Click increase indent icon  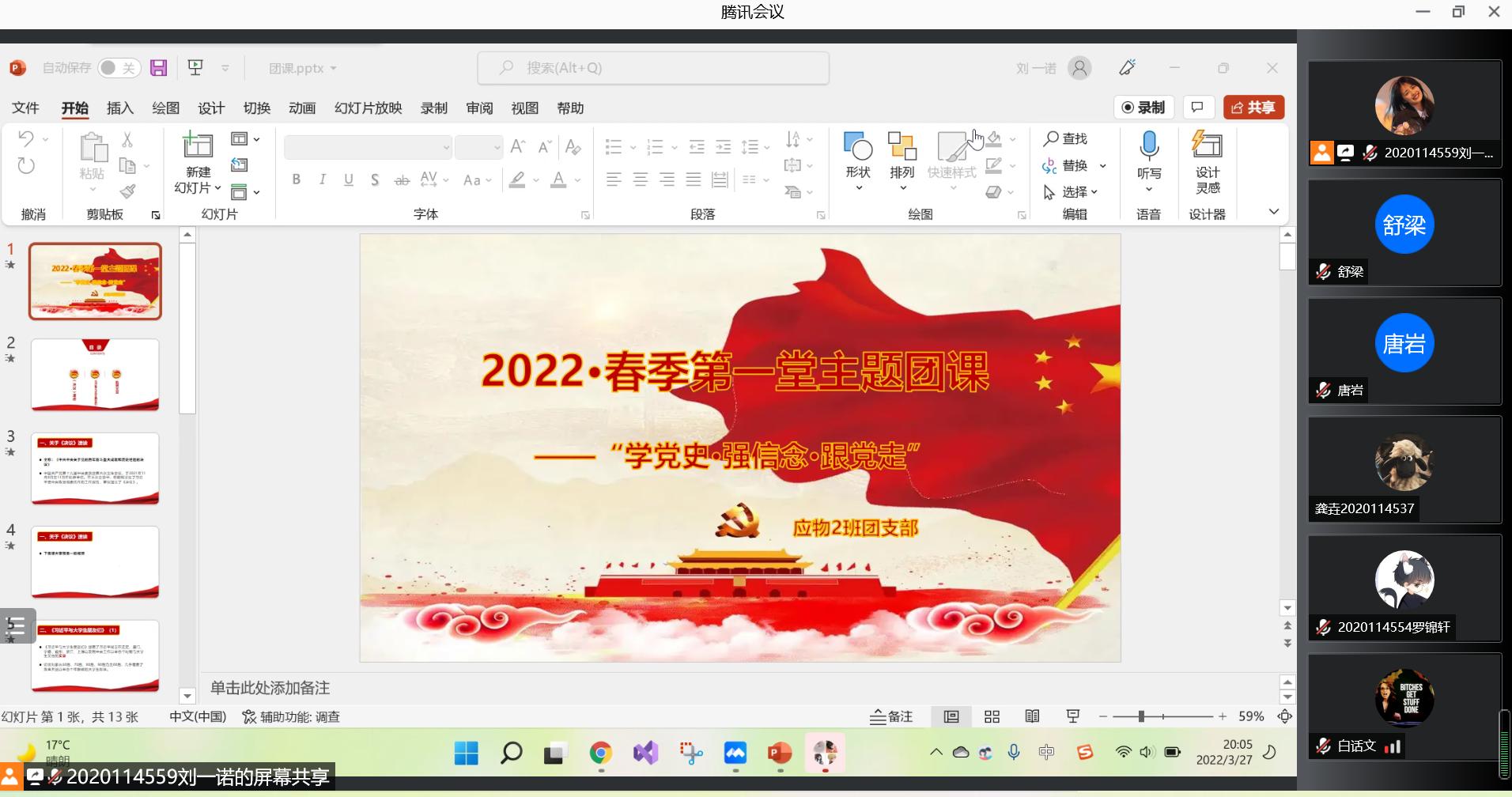tap(724, 146)
